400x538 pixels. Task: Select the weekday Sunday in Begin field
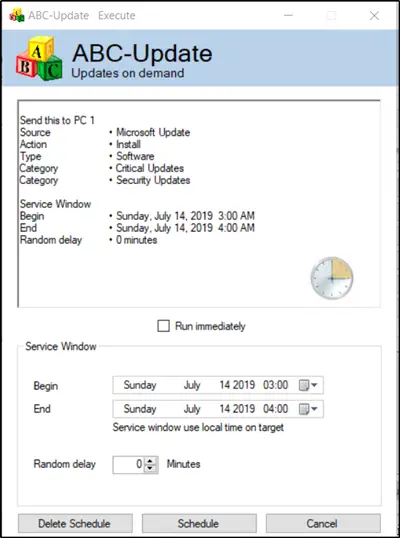pos(140,385)
